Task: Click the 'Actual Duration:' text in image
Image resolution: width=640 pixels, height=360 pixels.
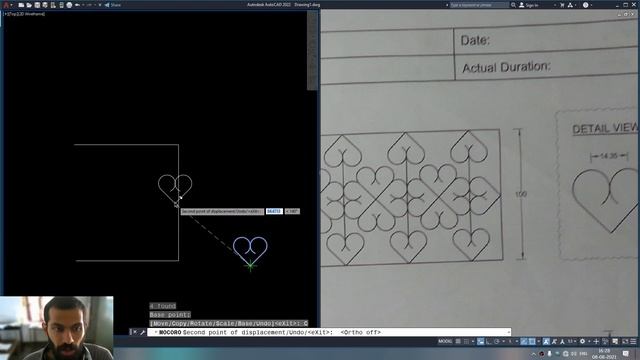Action: click(x=506, y=67)
